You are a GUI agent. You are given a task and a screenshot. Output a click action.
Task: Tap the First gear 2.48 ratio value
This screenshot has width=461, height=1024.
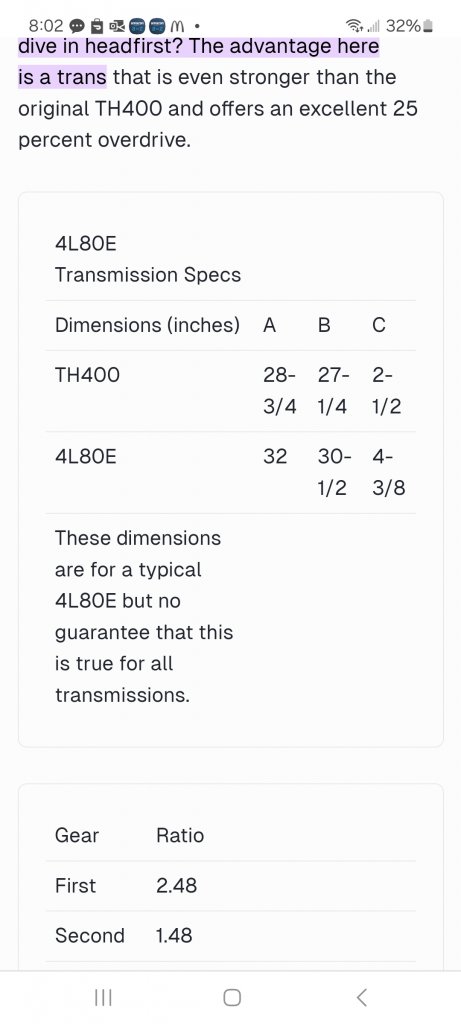(176, 886)
